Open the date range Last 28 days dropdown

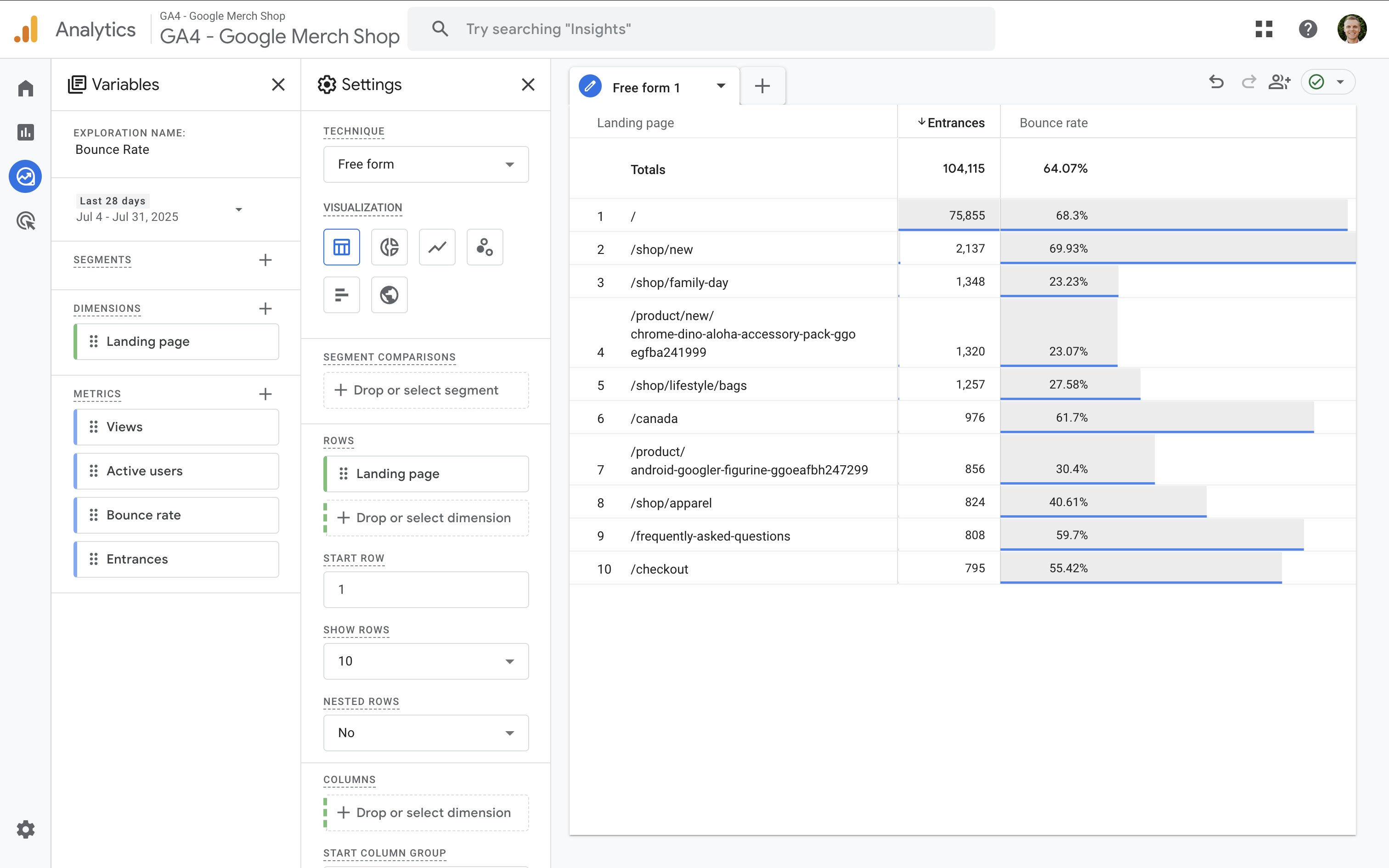159,209
